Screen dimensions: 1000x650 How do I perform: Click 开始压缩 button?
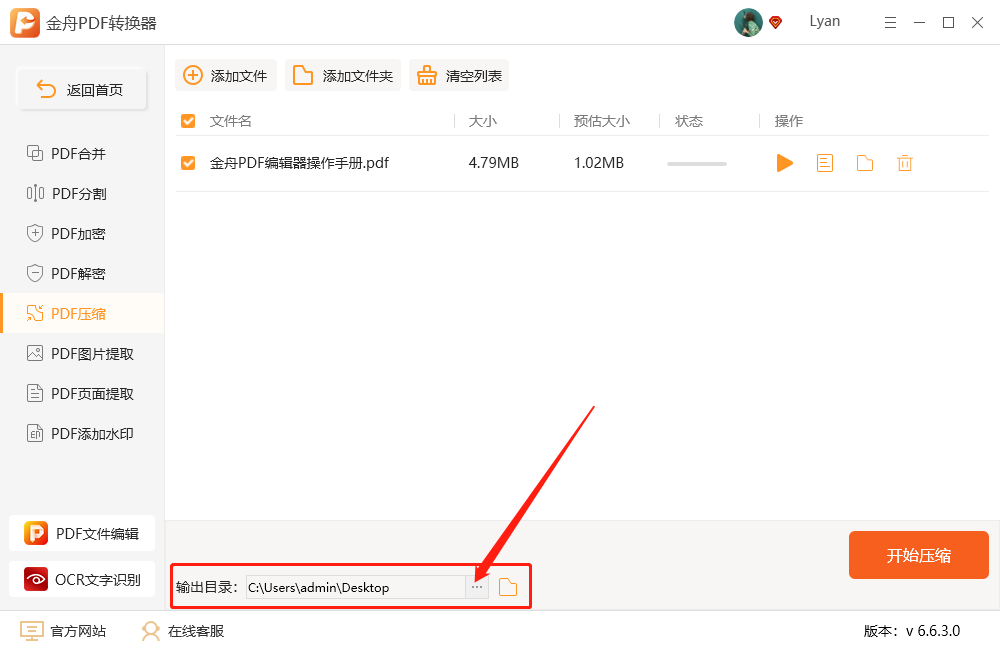click(x=918, y=555)
